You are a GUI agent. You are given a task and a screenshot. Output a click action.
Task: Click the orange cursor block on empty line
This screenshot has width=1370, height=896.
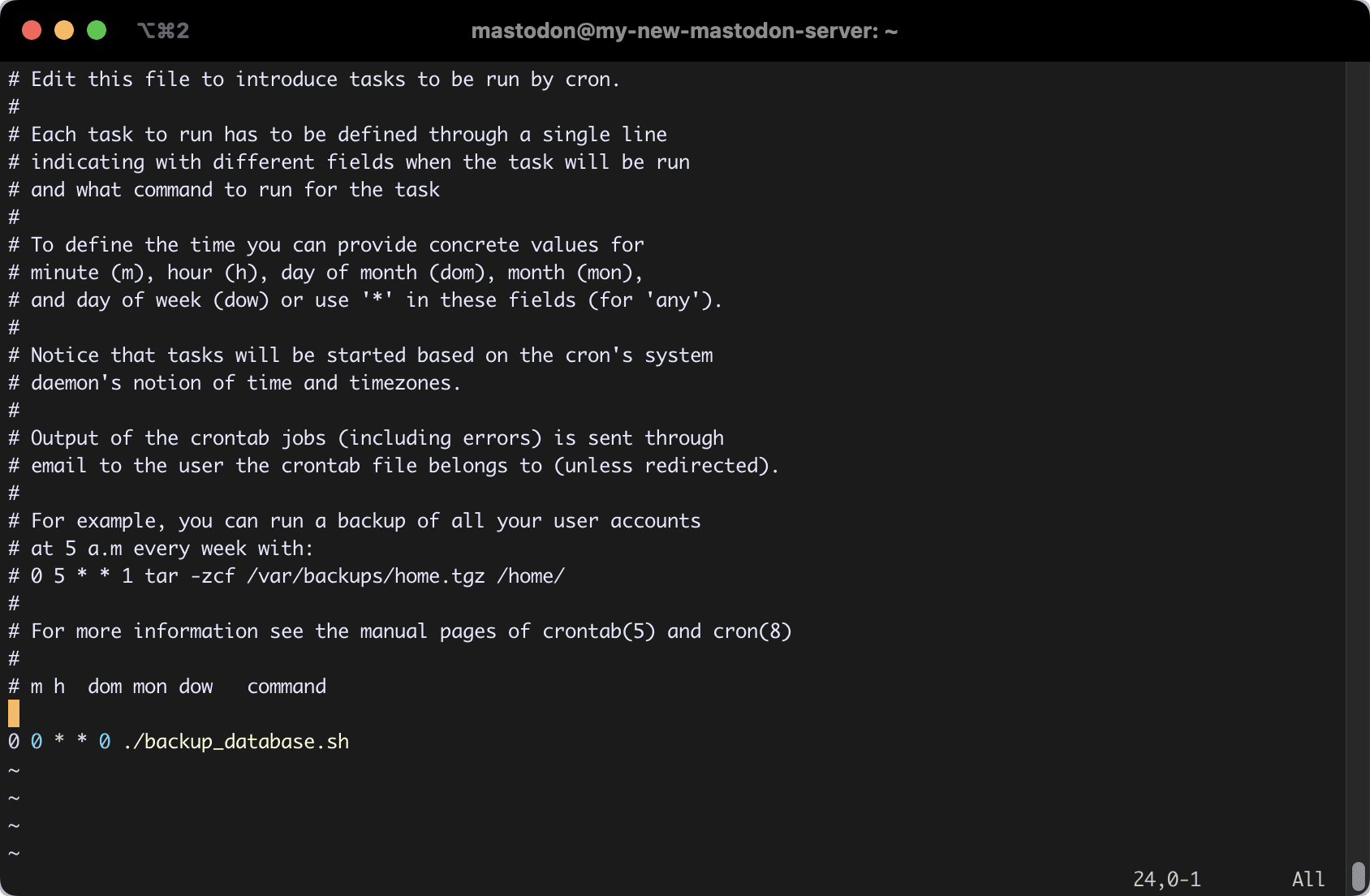tap(14, 714)
